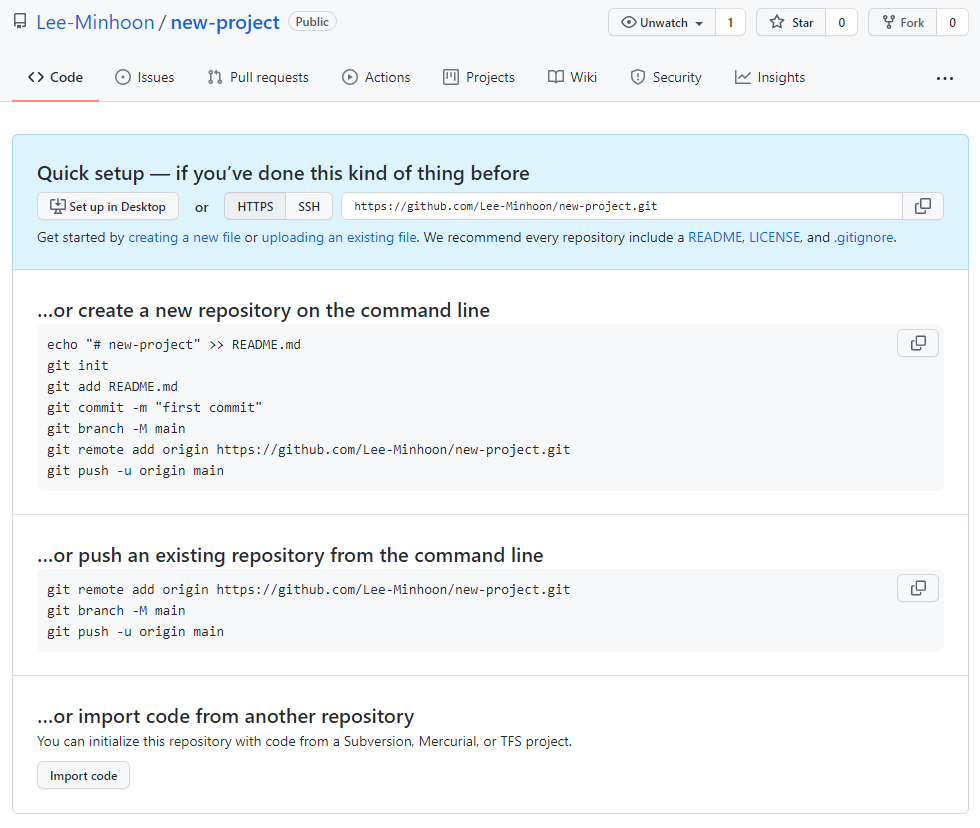Open the stargazers count next to Star
This screenshot has height=828, width=980.
[841, 22]
